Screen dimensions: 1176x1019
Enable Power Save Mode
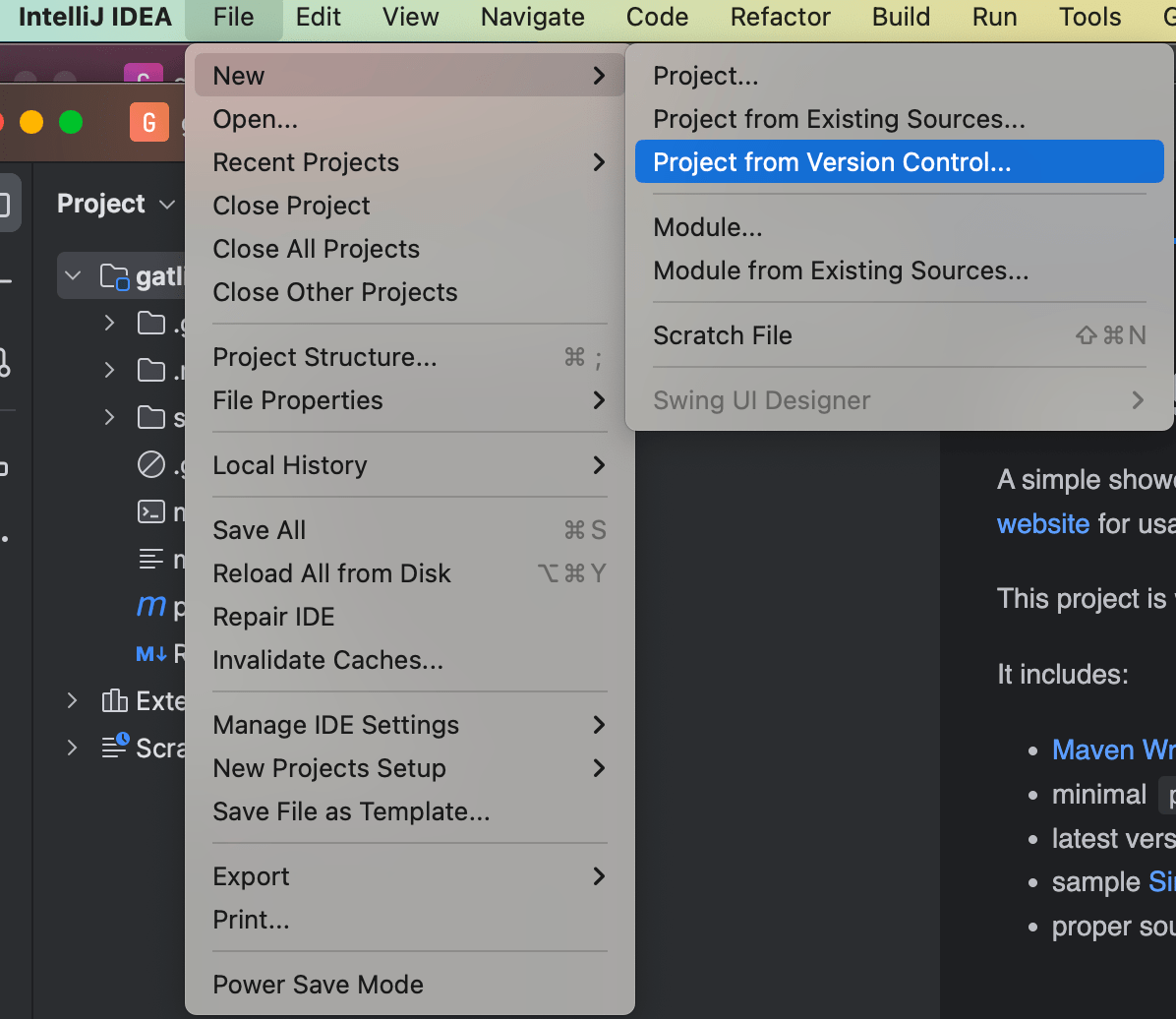pyautogui.click(x=318, y=984)
